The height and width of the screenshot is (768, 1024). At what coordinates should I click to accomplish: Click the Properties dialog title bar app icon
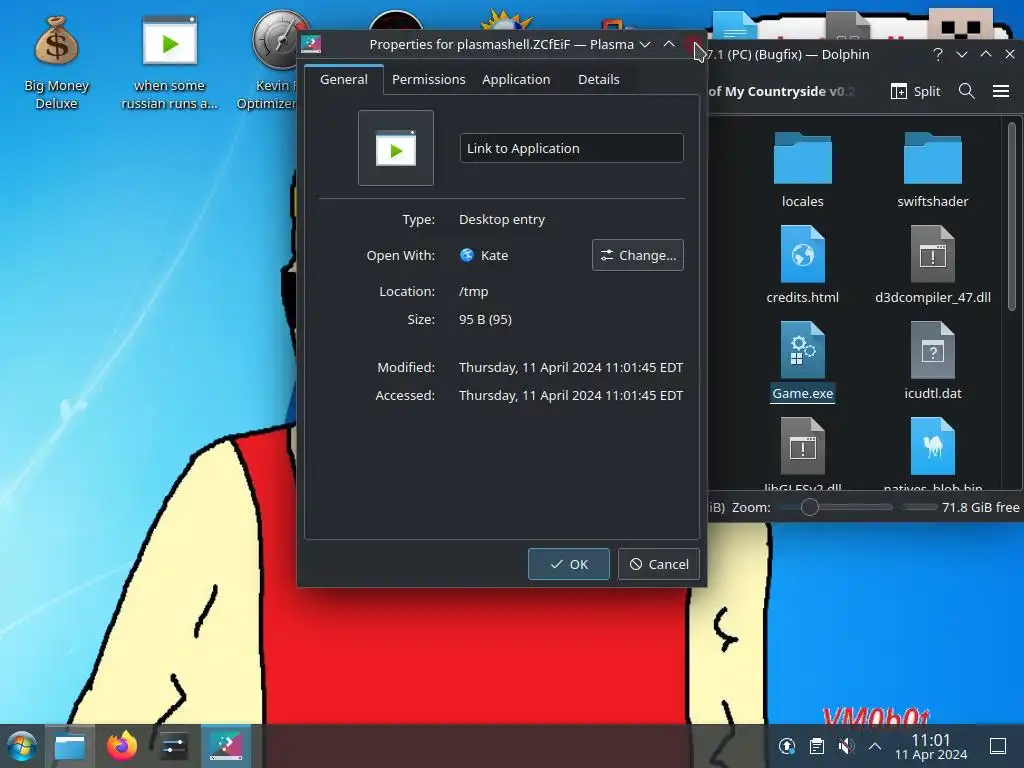(311, 44)
